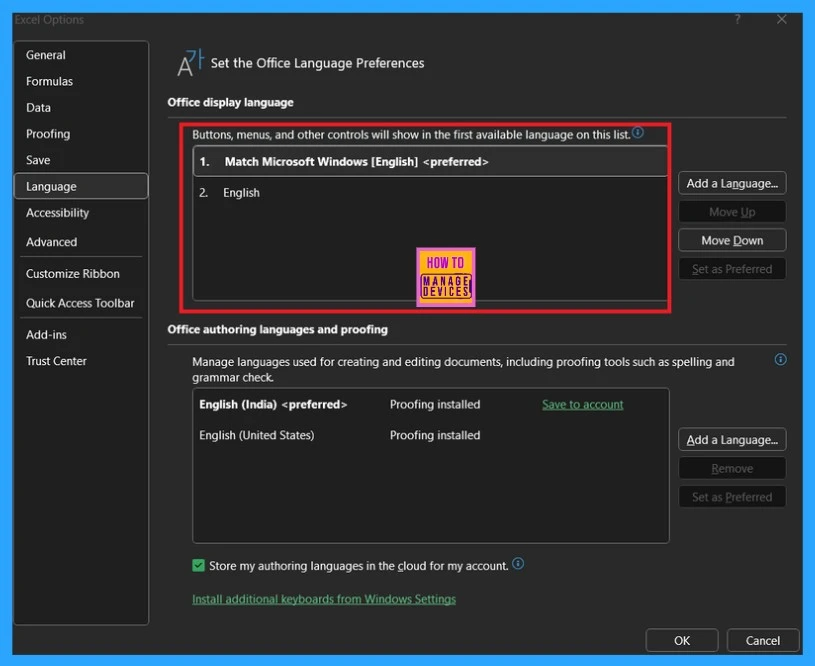The width and height of the screenshot is (815, 666).
Task: Click Move Up button
Action: coord(732,212)
